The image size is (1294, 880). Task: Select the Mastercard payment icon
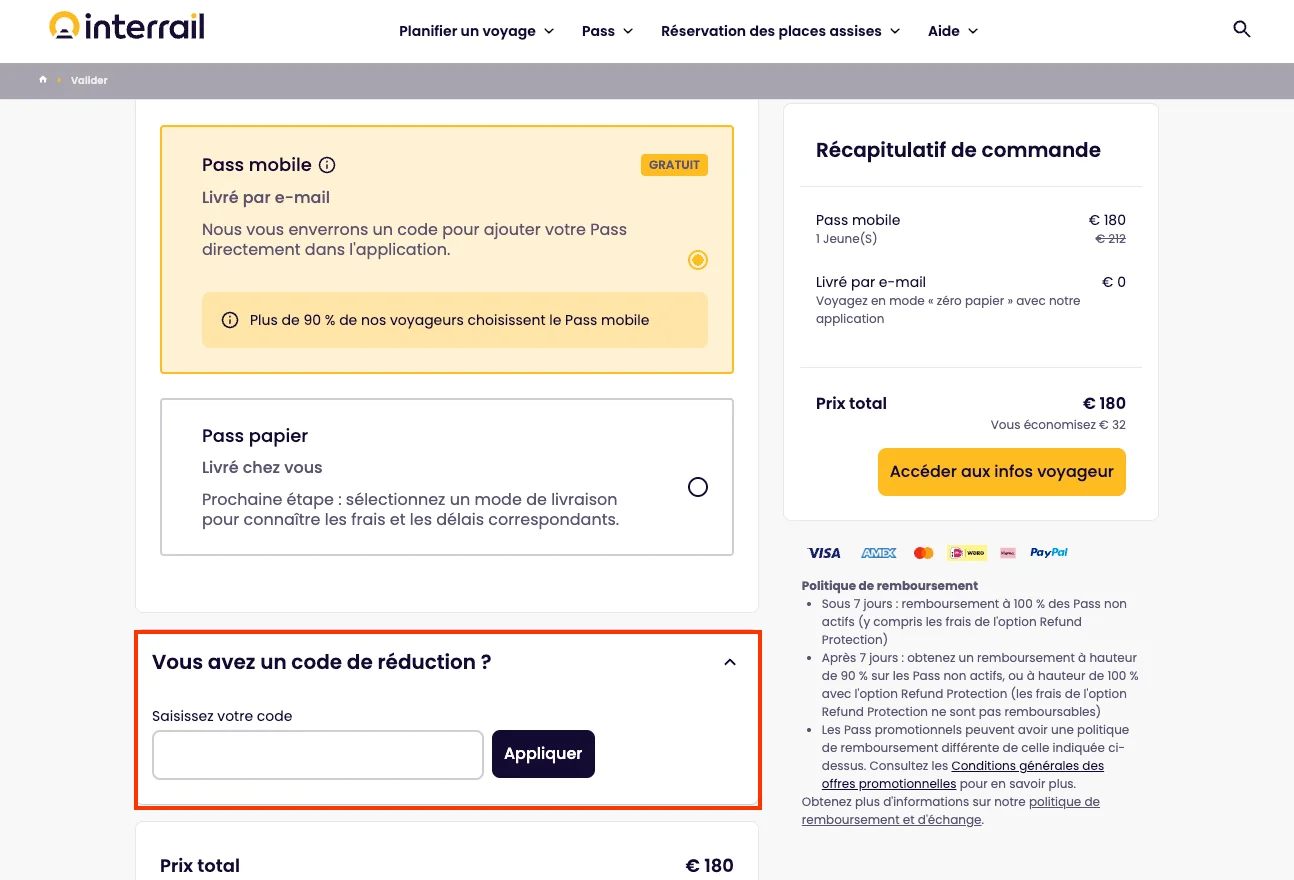923,552
